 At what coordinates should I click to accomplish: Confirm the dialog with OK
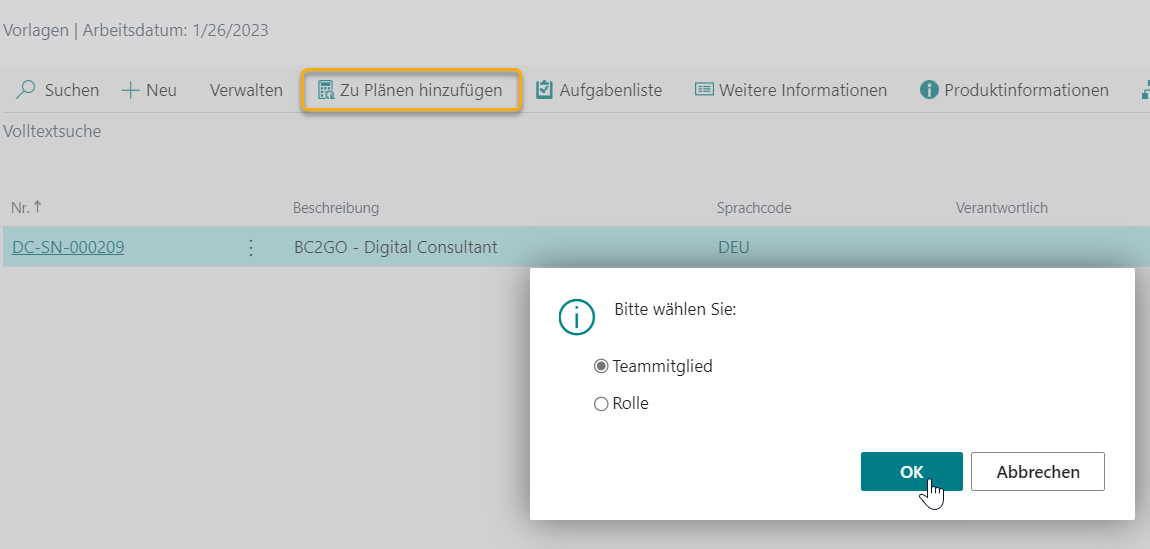pyautogui.click(x=911, y=472)
